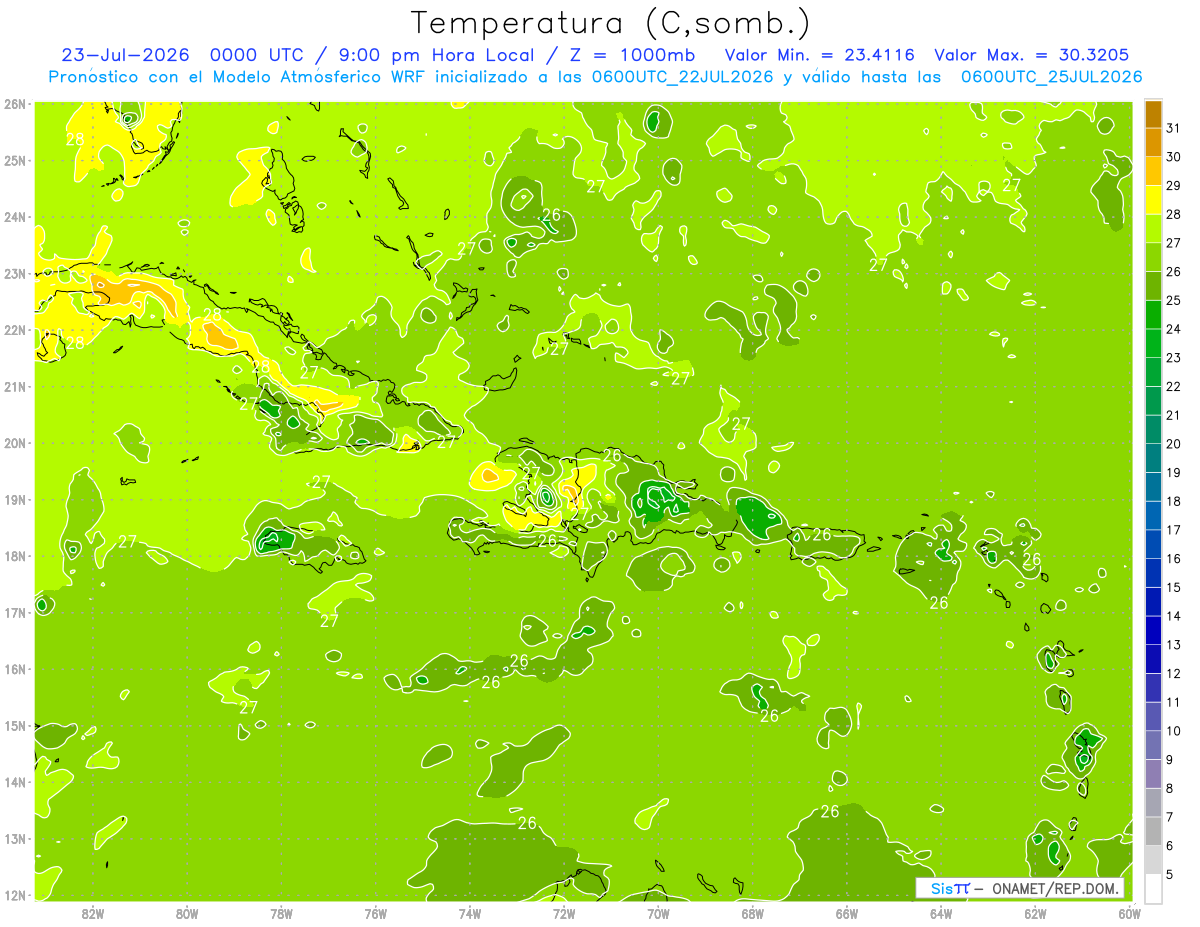Click the latitude axis label "17N"

[x=15, y=613]
